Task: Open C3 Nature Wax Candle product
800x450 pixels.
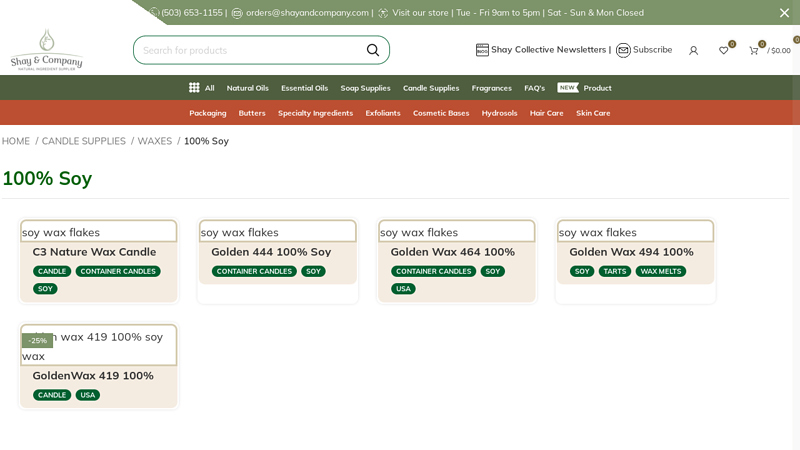Action: [x=94, y=252]
